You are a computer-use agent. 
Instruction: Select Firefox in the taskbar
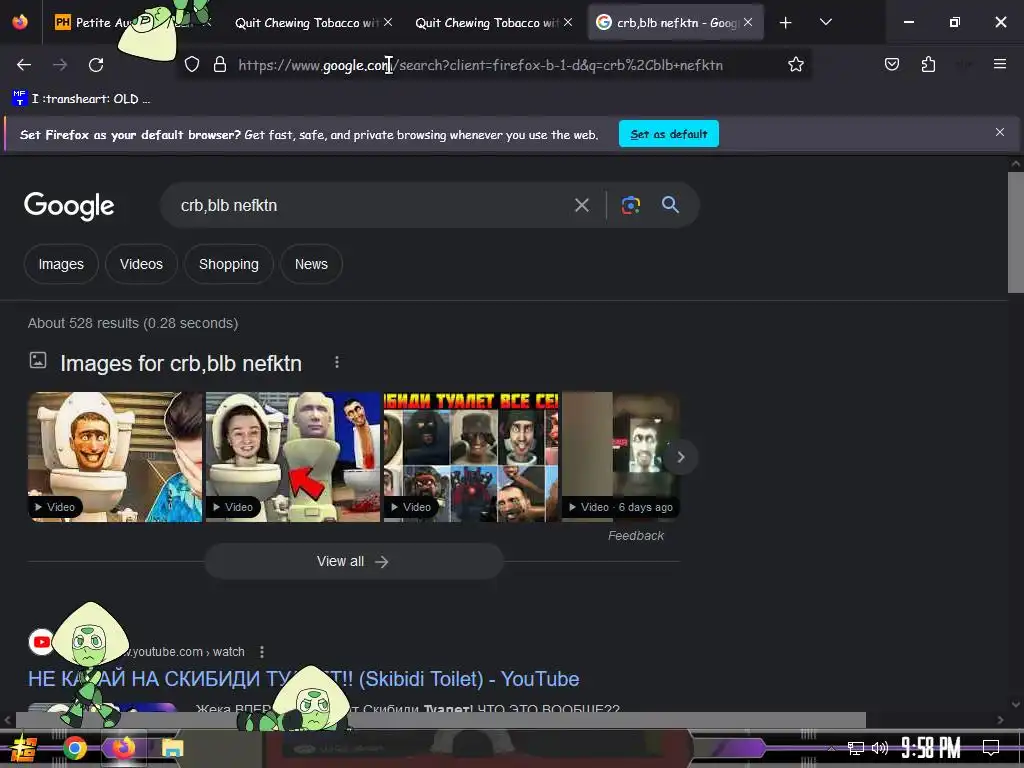click(123, 748)
